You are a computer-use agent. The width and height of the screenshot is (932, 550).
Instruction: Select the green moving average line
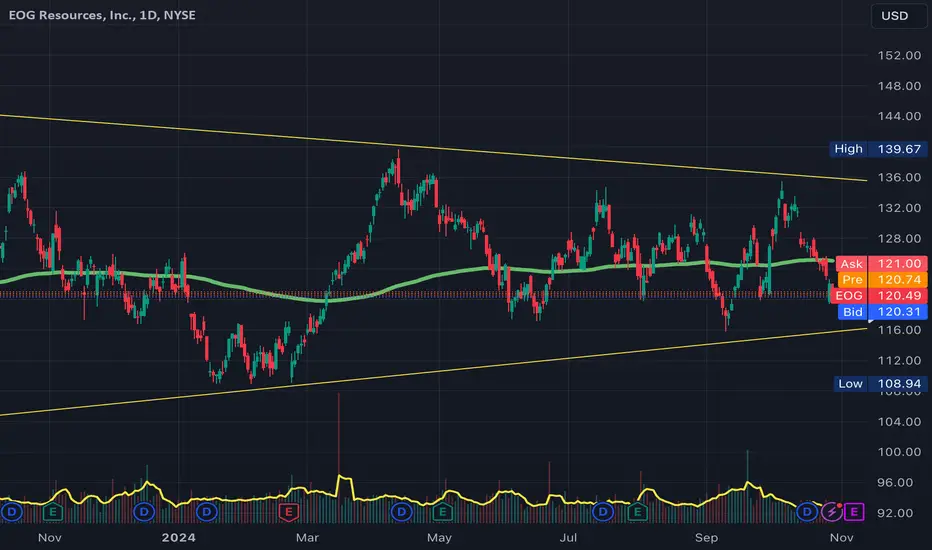coord(416,279)
